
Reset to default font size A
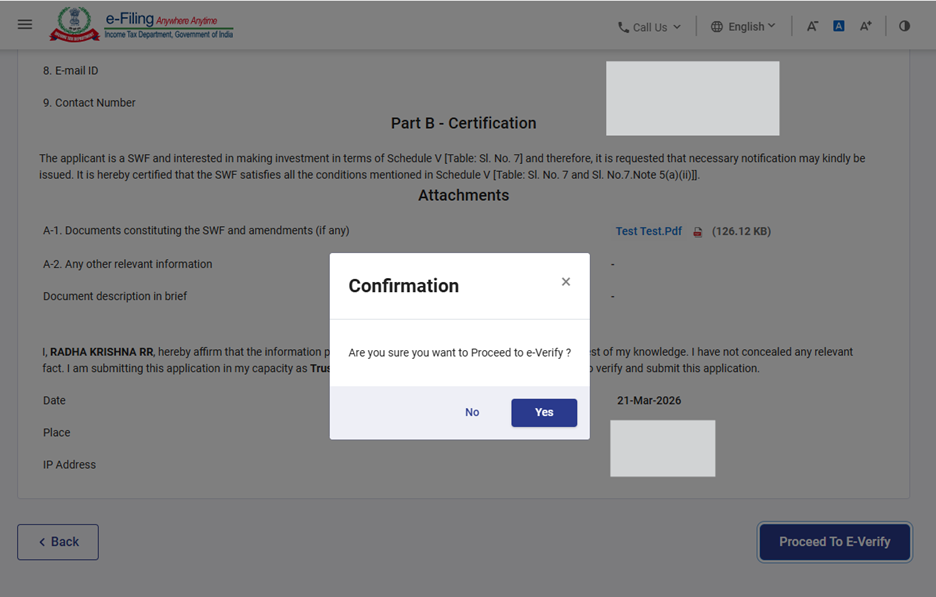[839, 26]
